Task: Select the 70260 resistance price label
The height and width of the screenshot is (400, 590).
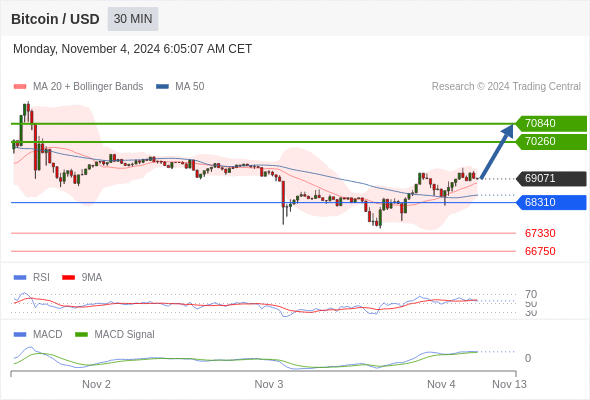Action: pos(551,141)
